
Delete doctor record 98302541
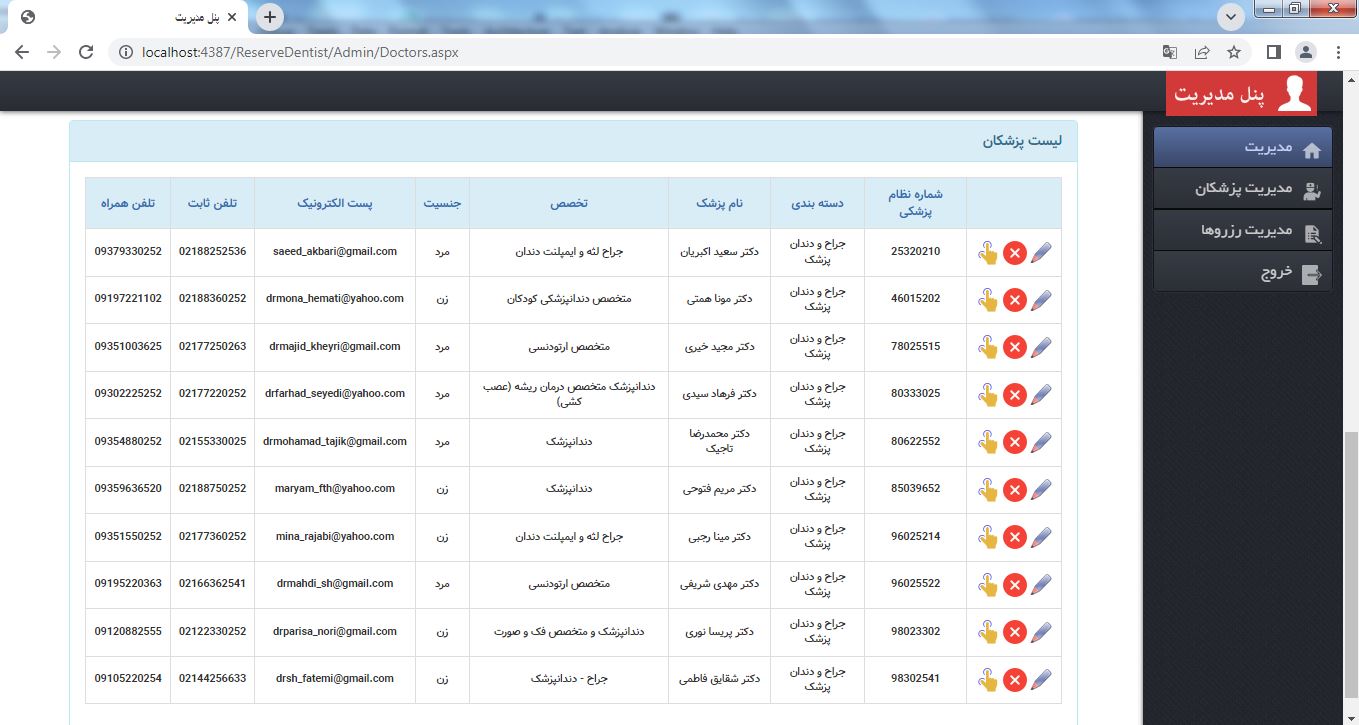coord(1014,680)
